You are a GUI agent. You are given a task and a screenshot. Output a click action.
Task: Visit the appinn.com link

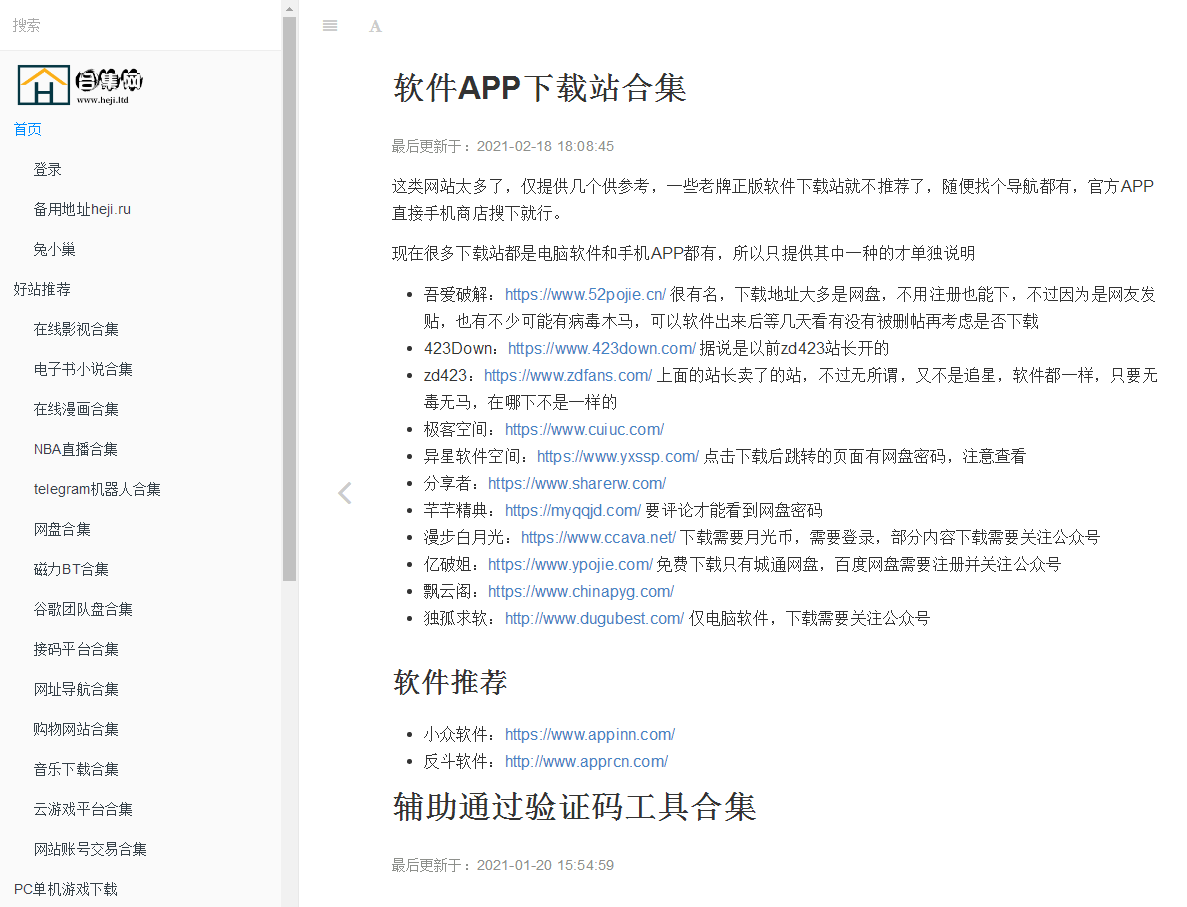tap(590, 734)
